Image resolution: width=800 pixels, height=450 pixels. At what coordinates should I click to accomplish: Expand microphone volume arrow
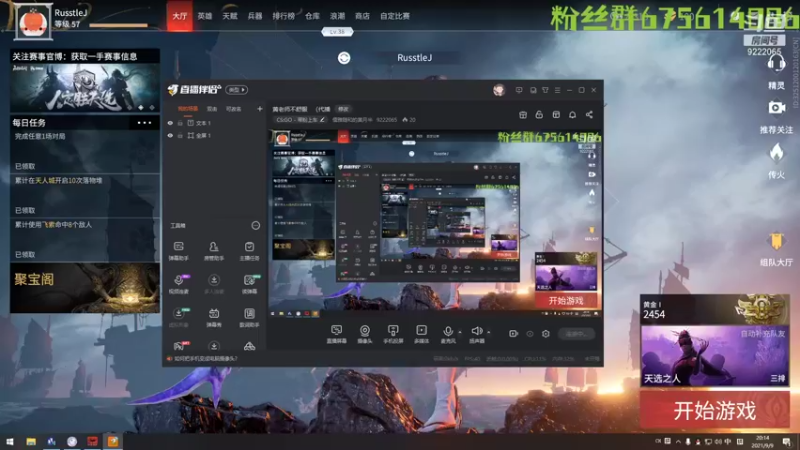click(x=460, y=332)
